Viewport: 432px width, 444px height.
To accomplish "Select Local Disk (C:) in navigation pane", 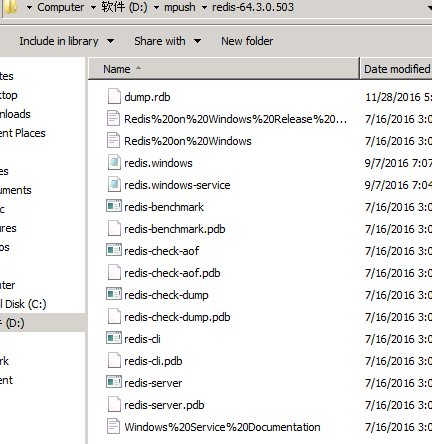I will [x=23, y=304].
